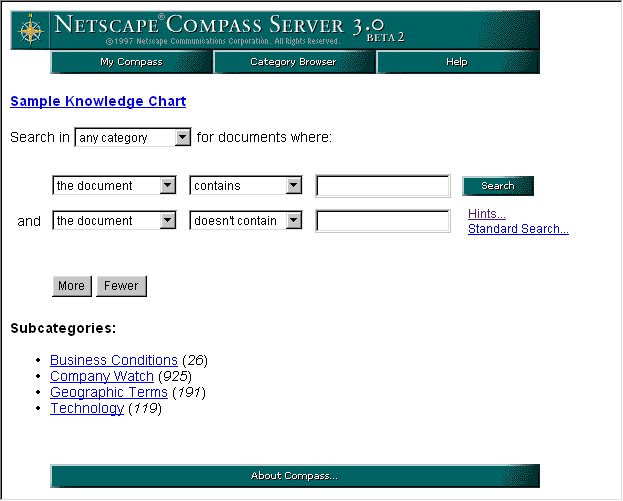Click the '(26)' document count

195,360
